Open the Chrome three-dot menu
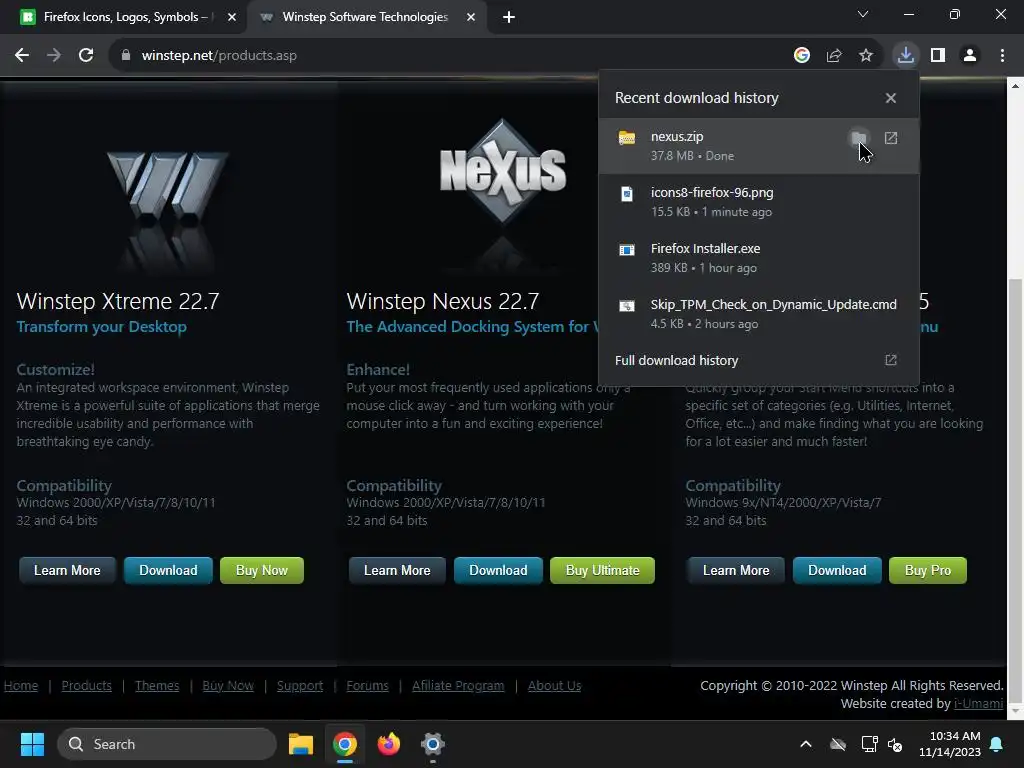This screenshot has width=1024, height=768. [x=1002, y=56]
